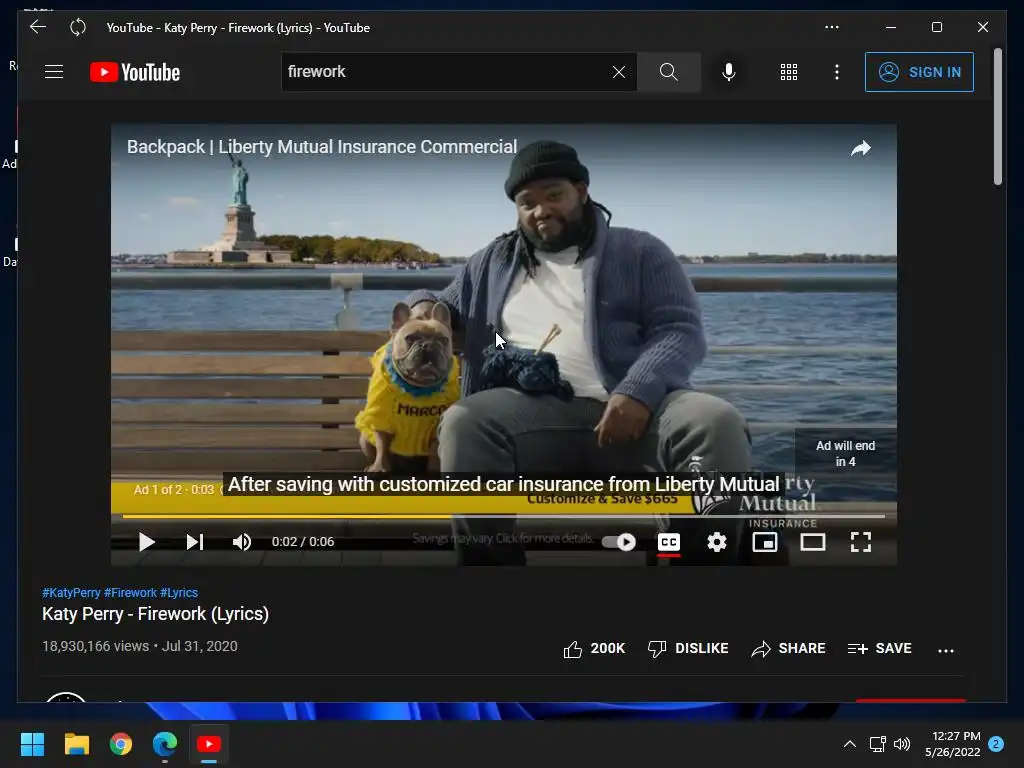Reload the page with the refresh icon
Screen dimensions: 1024x768
78,27
